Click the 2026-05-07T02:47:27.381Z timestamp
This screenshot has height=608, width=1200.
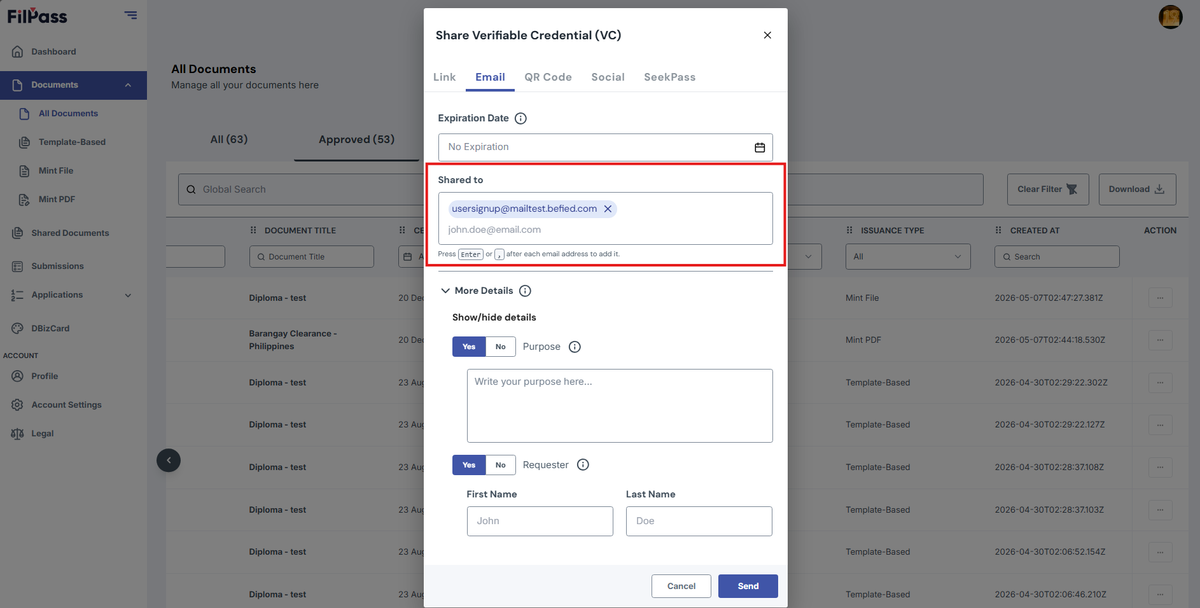[x=1050, y=298]
